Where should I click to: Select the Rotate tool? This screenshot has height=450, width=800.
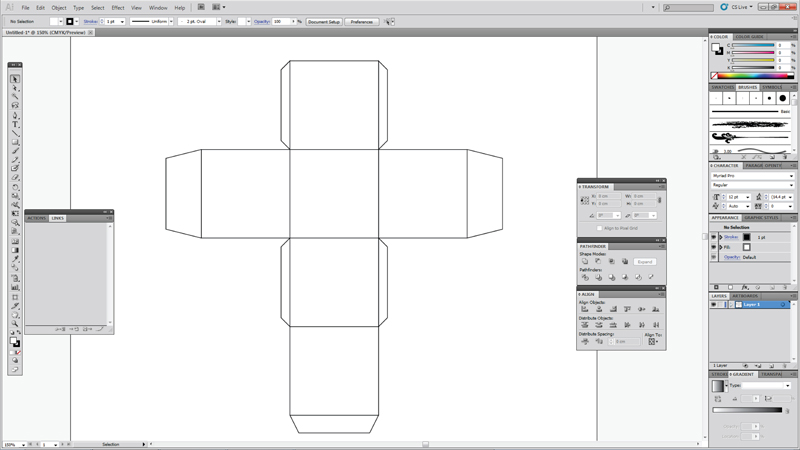[x=15, y=187]
